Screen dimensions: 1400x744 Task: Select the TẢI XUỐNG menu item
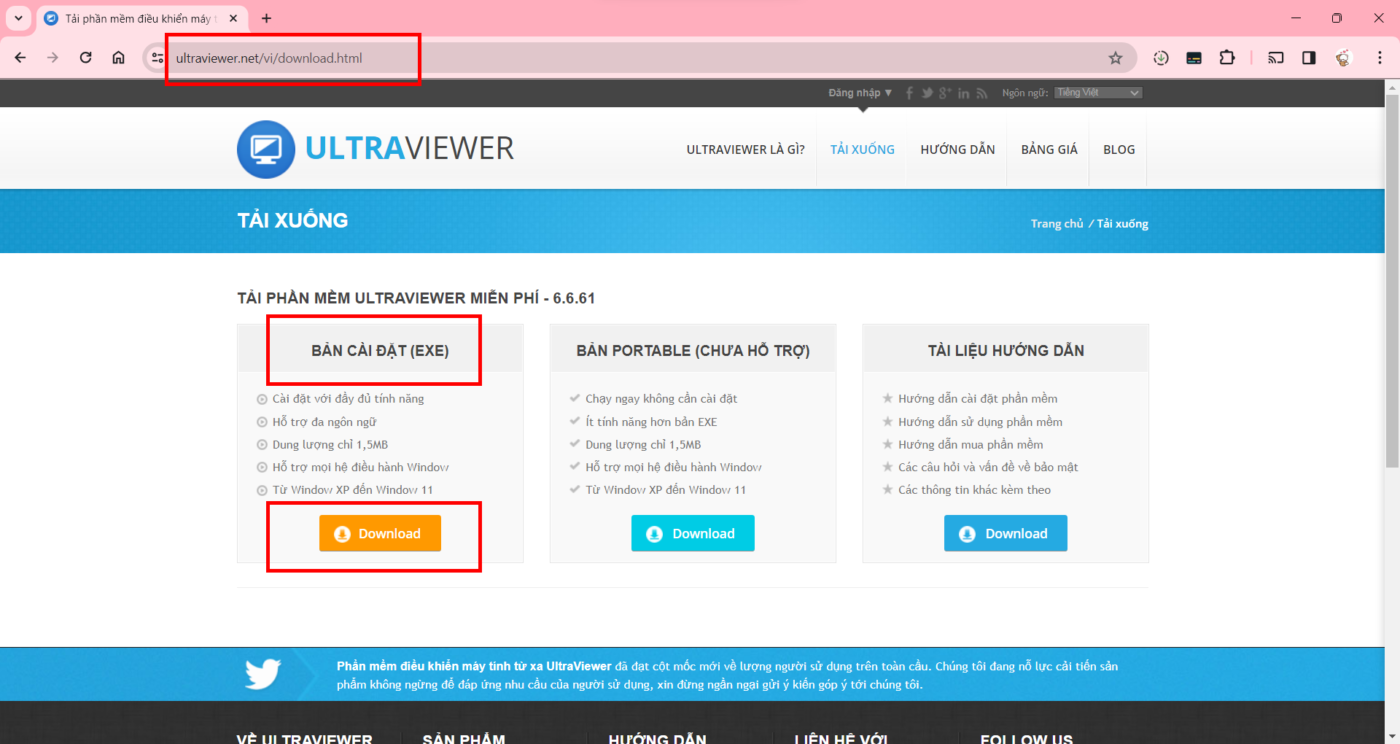[x=862, y=150]
